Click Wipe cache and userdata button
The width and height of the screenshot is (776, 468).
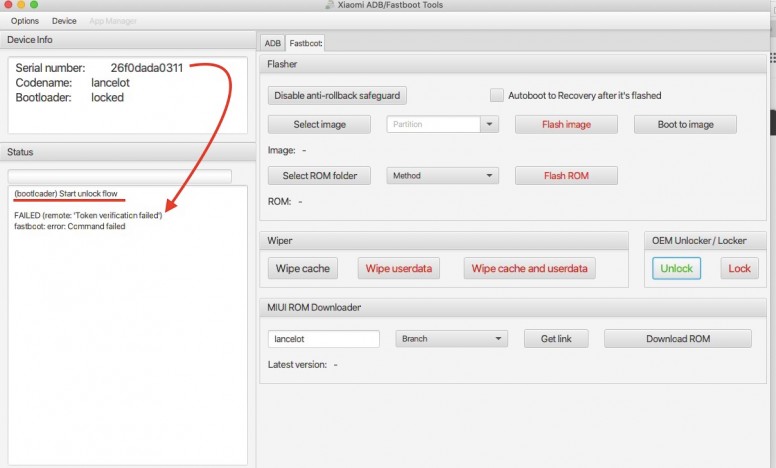[x=530, y=268]
